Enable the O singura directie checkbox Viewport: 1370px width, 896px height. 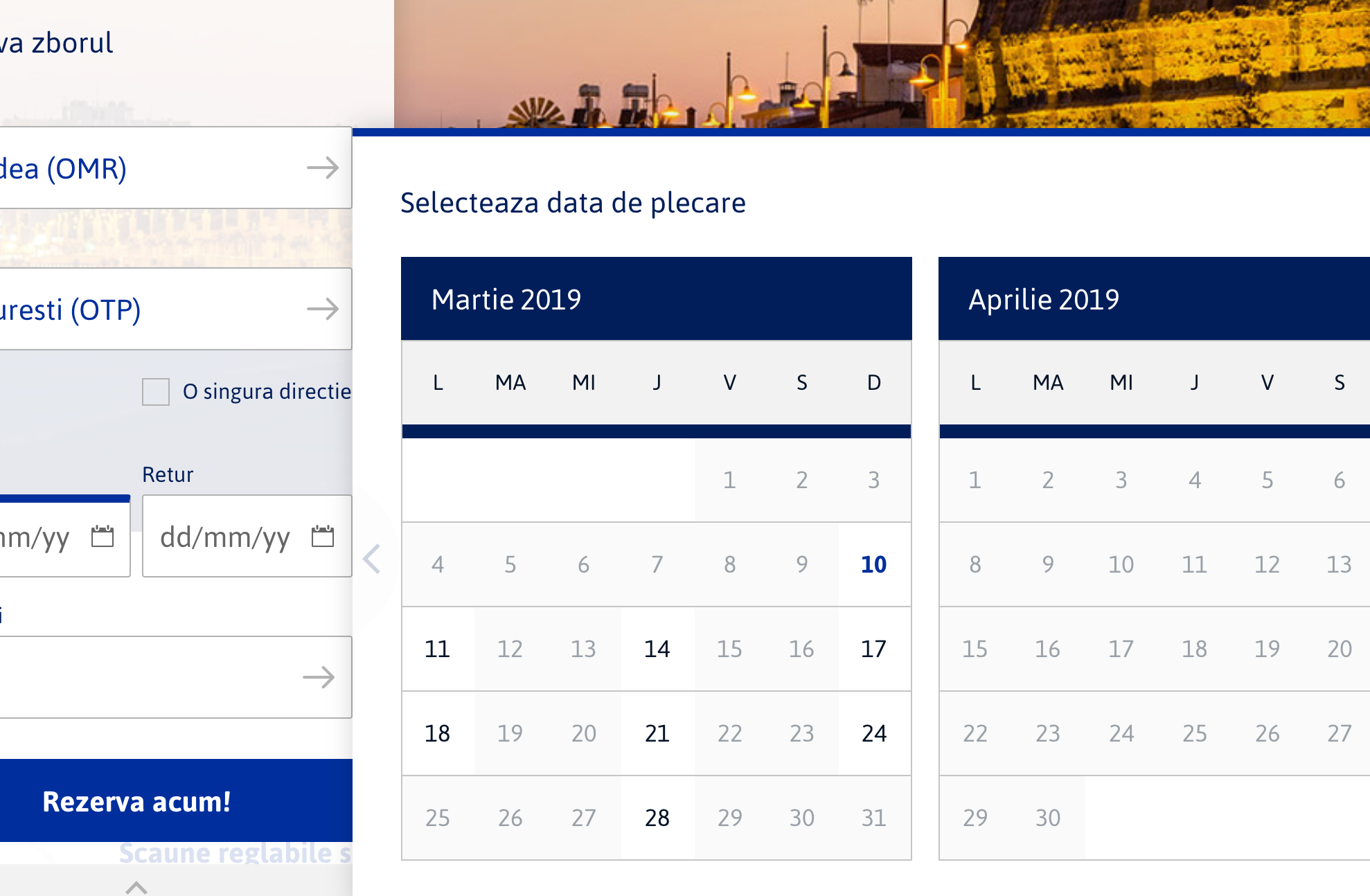(155, 392)
